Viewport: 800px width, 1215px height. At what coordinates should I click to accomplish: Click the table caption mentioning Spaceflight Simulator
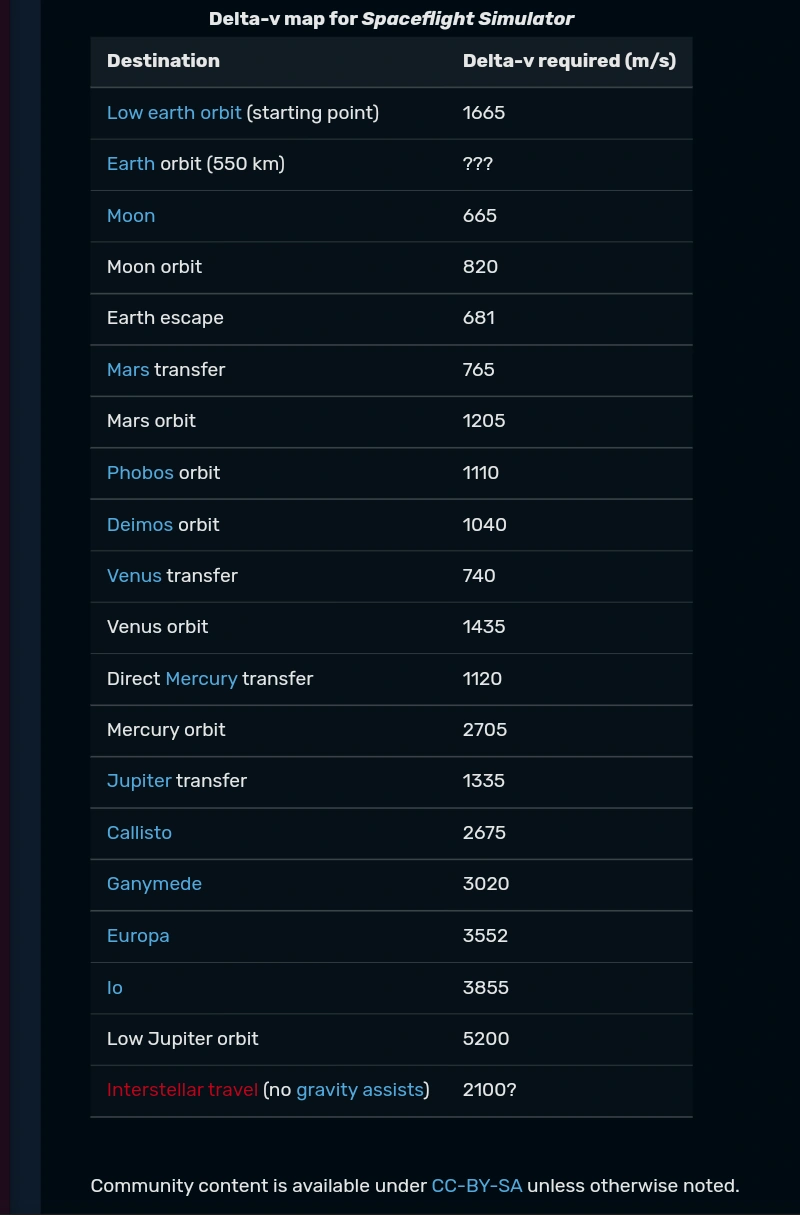[x=391, y=19]
